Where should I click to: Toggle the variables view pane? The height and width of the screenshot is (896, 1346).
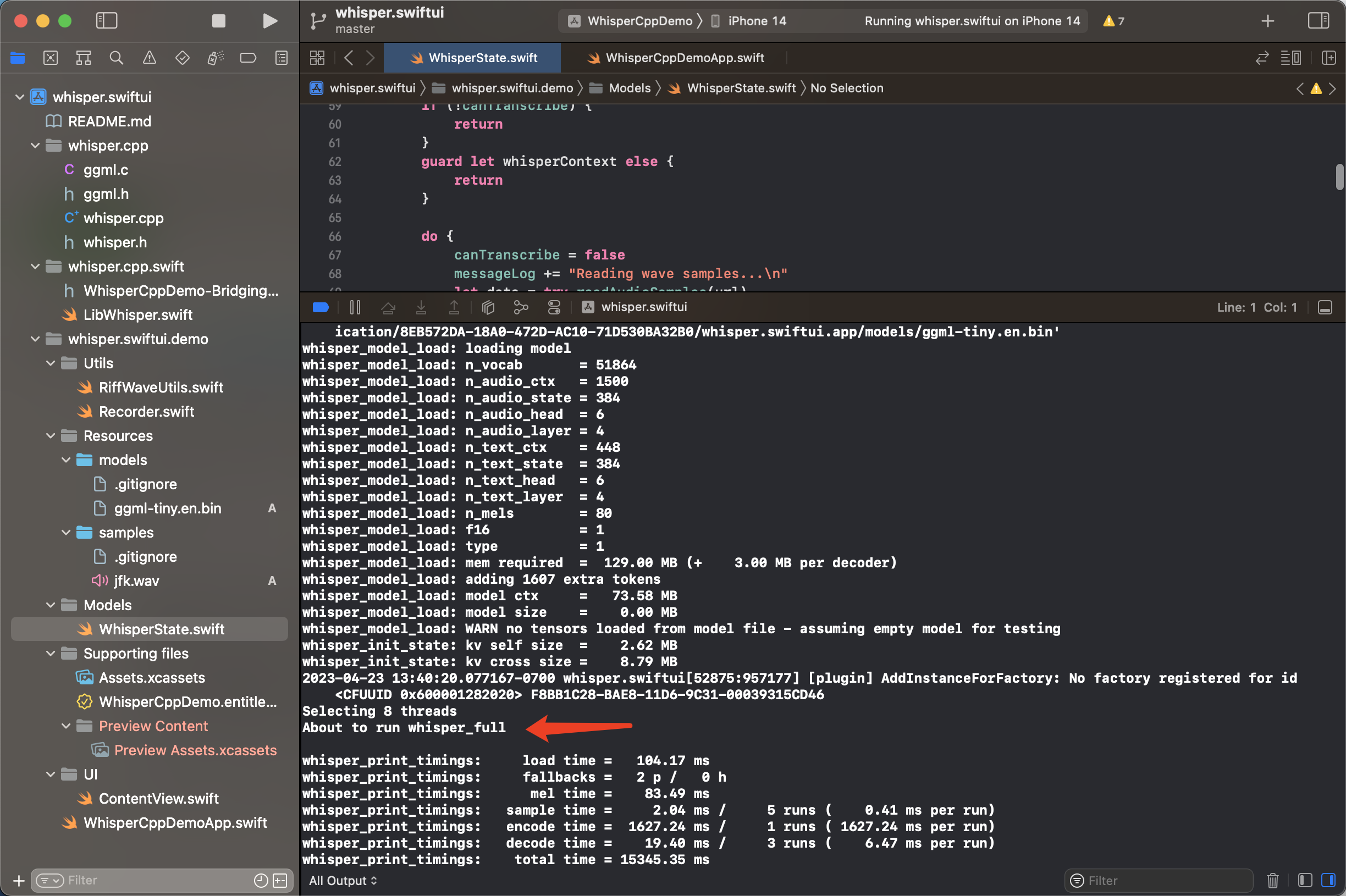click(1304, 881)
